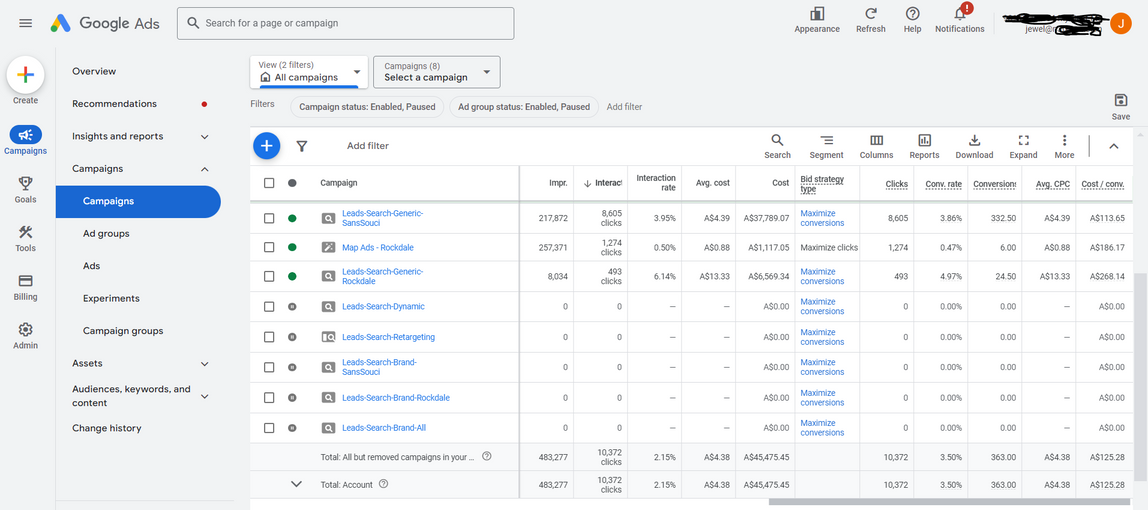Open the Goals trophy icon
This screenshot has height=510, width=1148.
26,183
